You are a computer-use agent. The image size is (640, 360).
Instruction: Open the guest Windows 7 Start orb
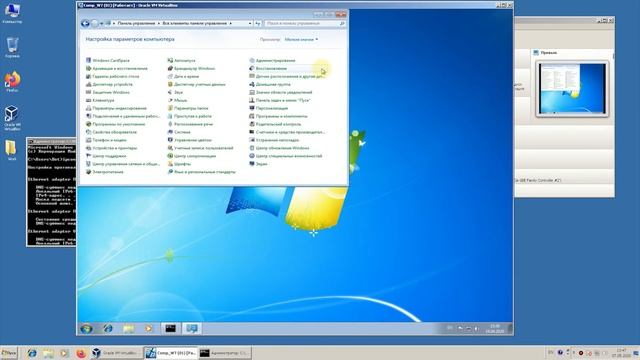[x=86, y=329]
